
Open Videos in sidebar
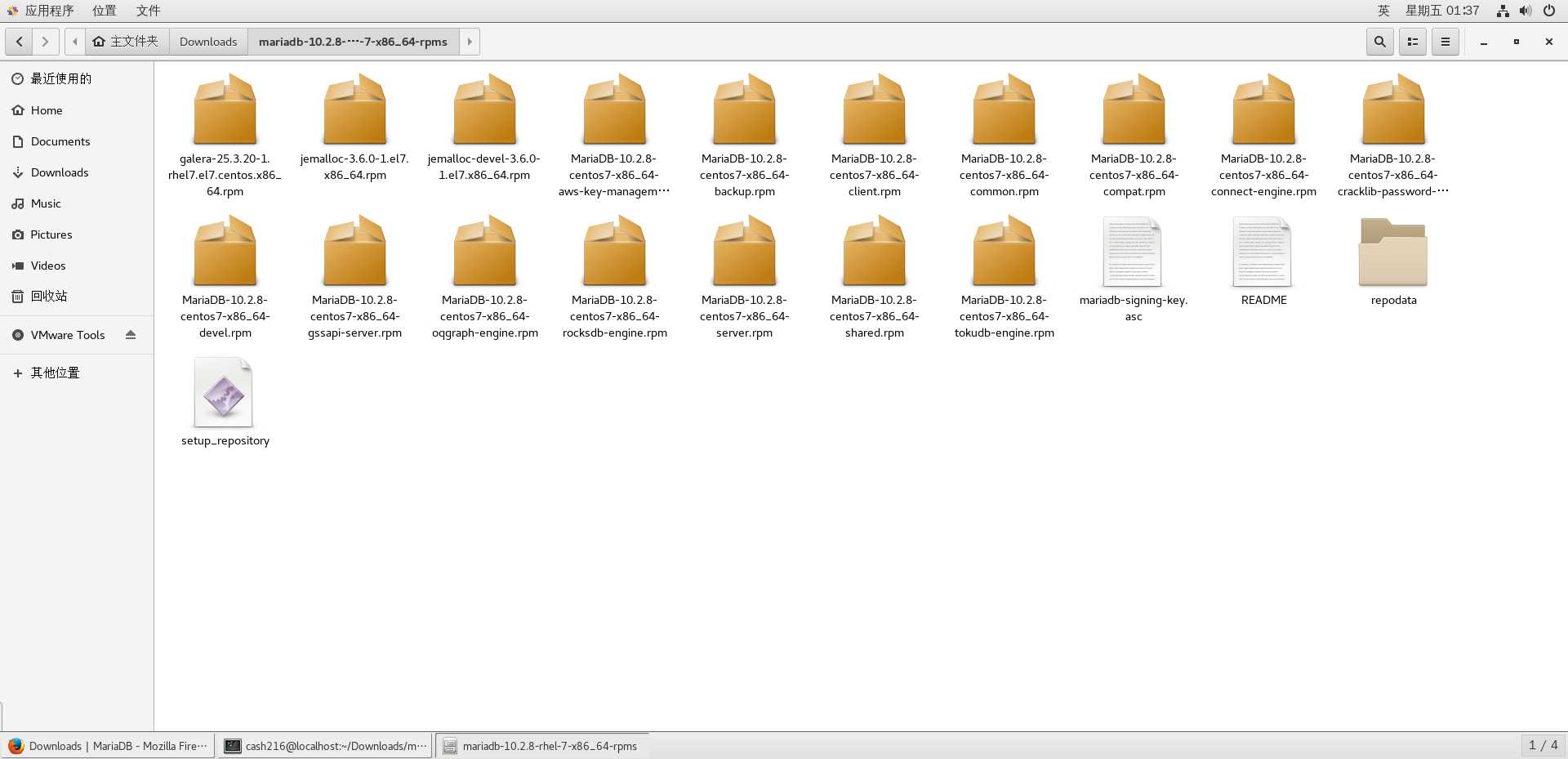point(77,266)
